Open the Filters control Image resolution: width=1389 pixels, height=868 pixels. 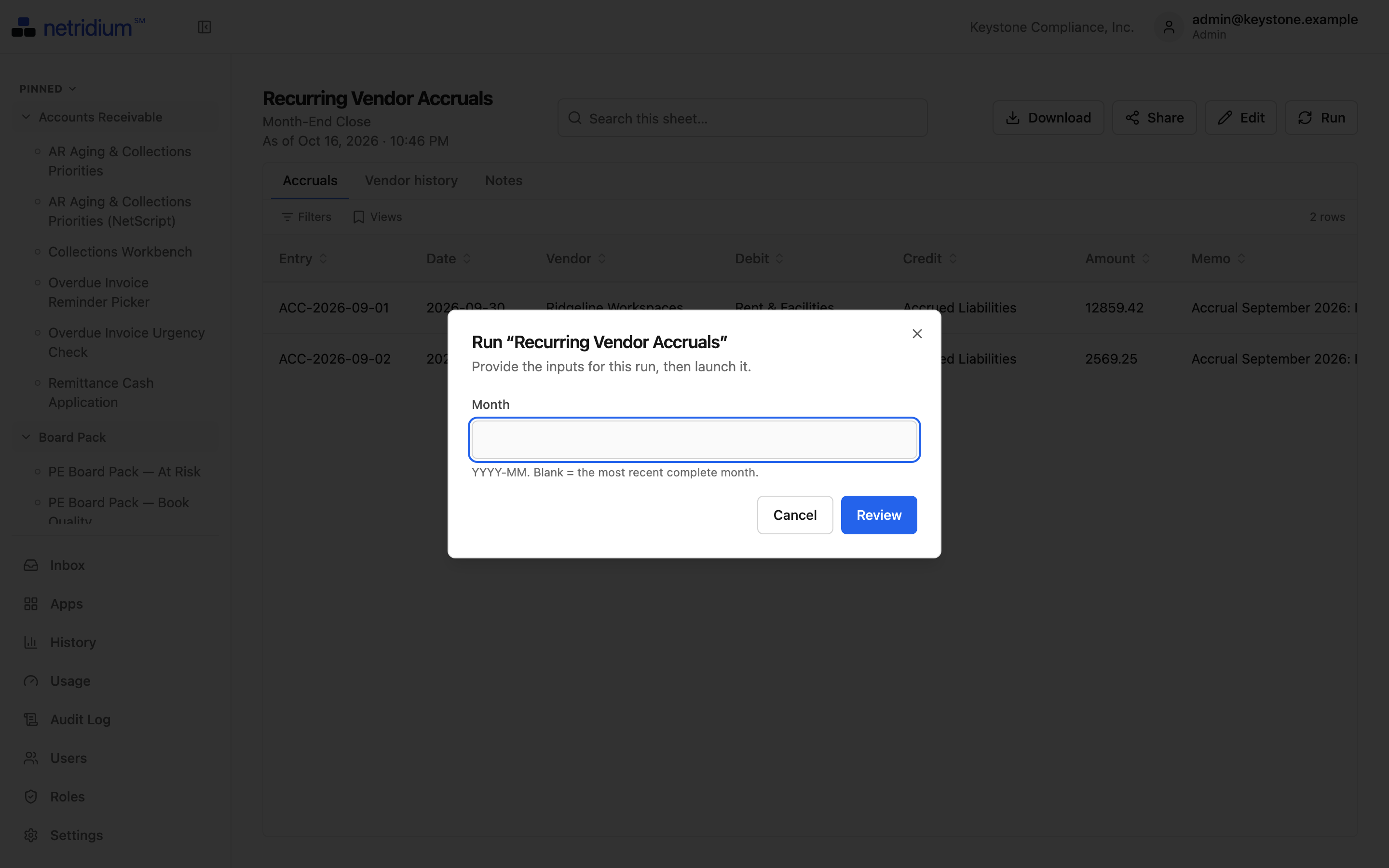point(307,217)
